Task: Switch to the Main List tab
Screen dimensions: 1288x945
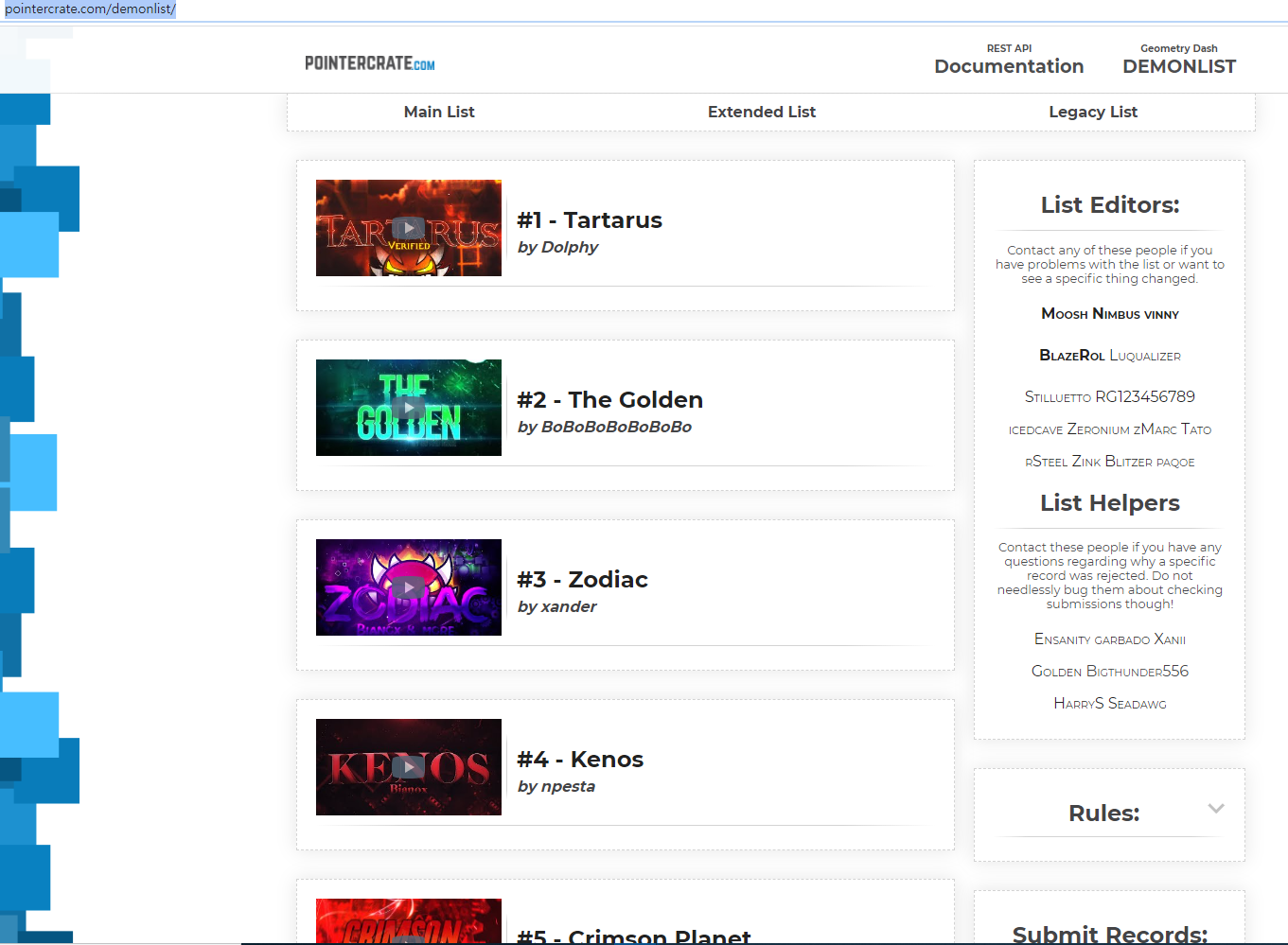Action: (439, 112)
